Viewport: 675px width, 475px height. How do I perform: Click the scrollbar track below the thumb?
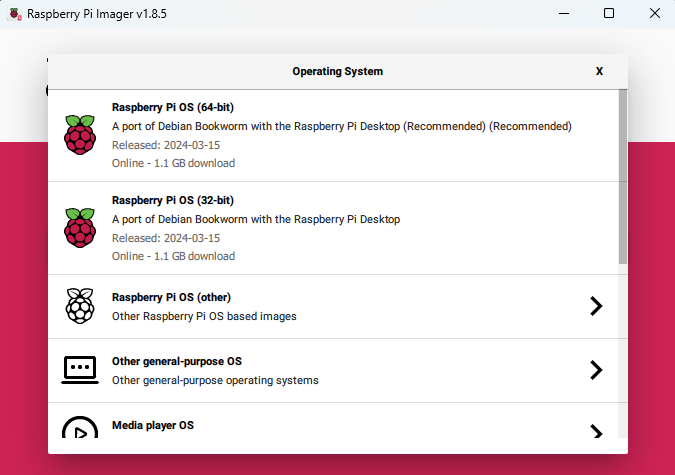623,351
